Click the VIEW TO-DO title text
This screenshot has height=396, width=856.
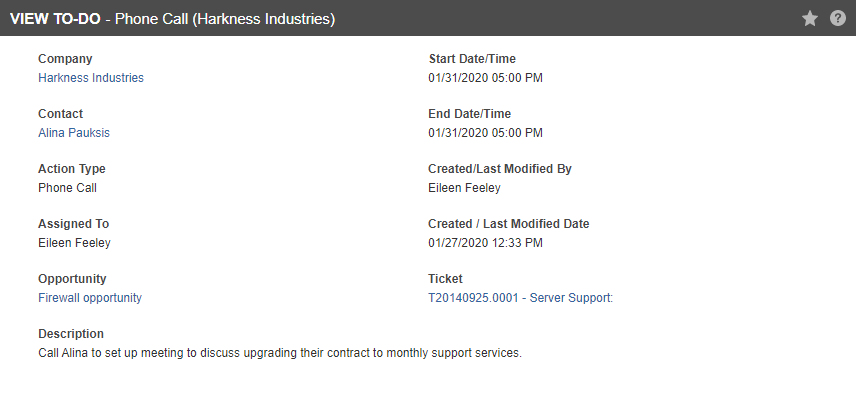55,19
